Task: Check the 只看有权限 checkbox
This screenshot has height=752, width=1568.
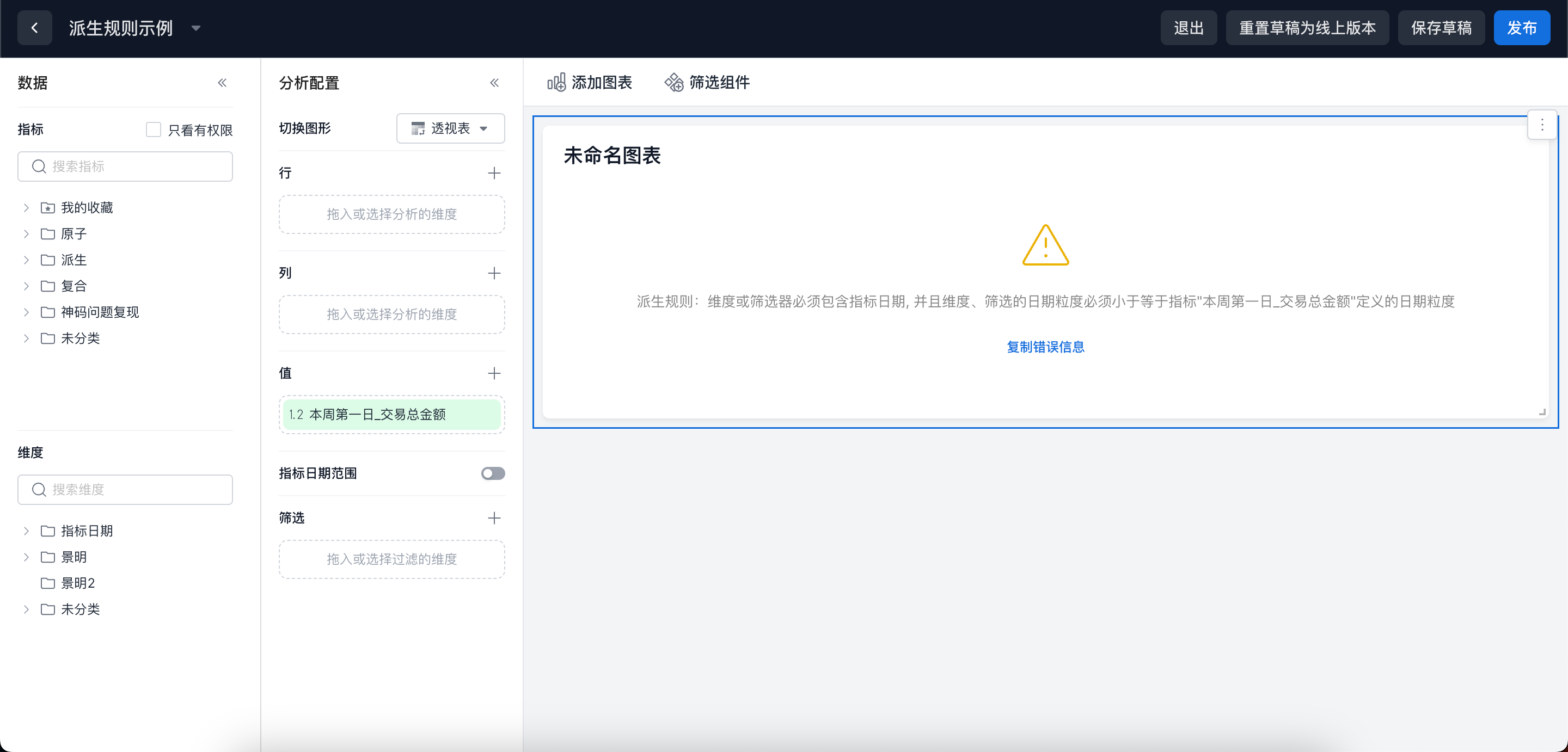Action: coord(154,130)
